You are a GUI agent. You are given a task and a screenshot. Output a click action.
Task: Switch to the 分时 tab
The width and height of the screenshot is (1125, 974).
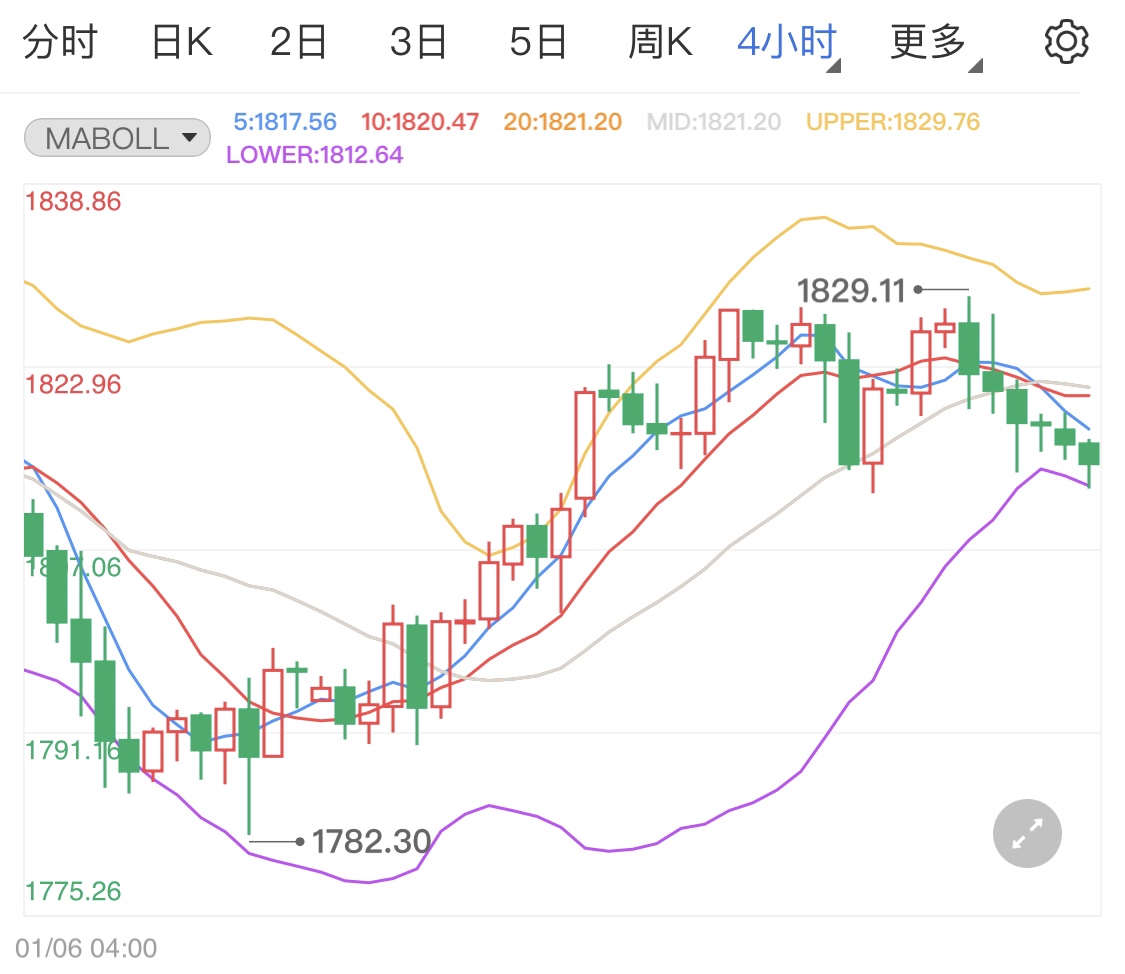point(60,42)
